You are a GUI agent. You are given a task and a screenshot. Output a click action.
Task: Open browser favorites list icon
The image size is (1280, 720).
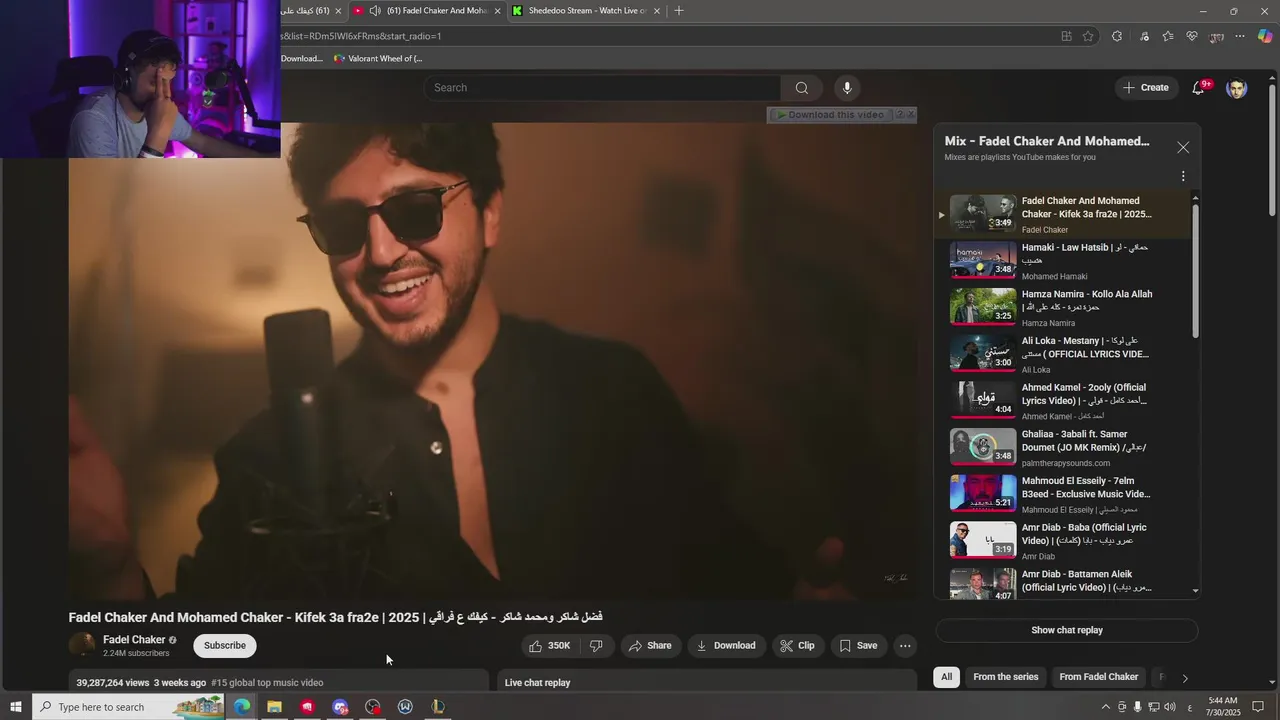[1168, 36]
